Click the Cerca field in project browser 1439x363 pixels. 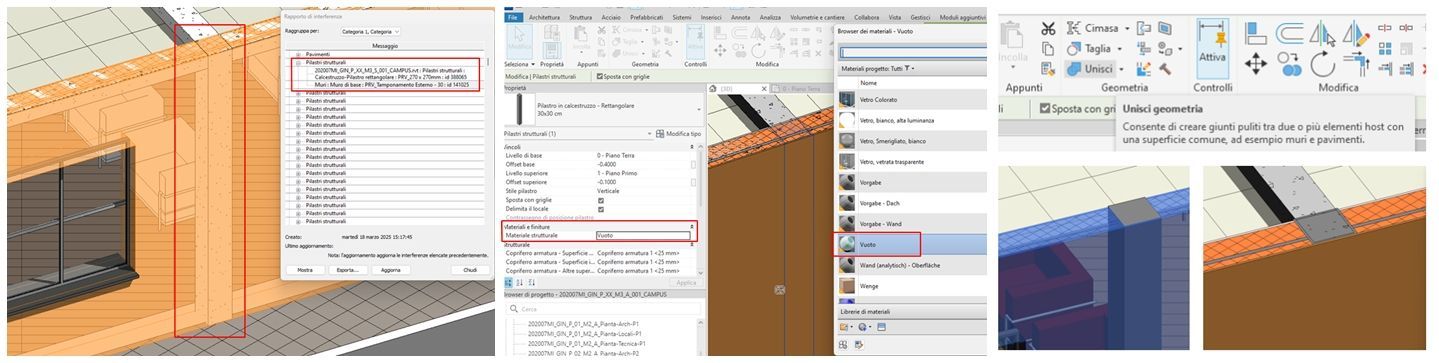604,309
